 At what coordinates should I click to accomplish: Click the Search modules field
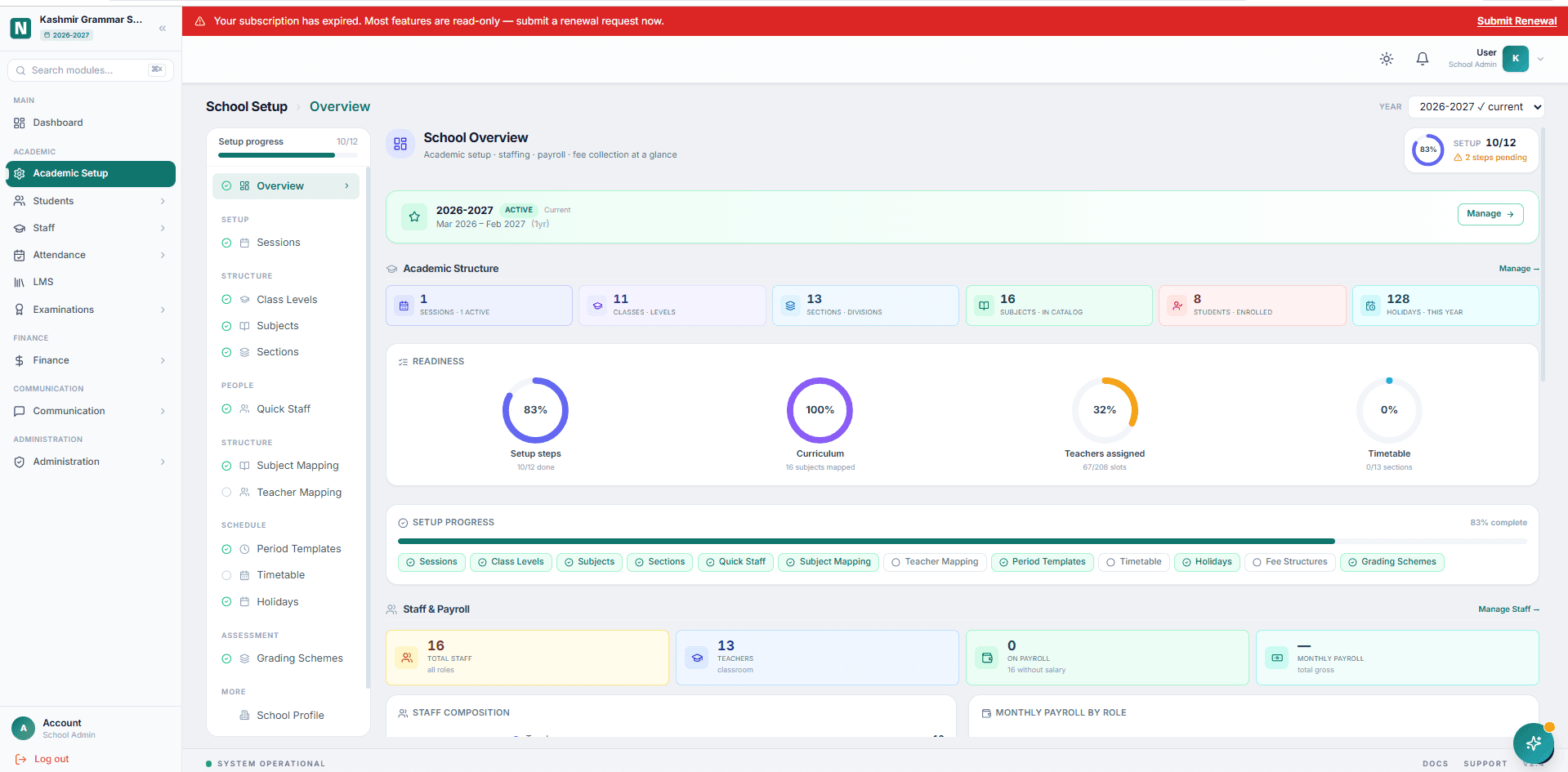(90, 70)
